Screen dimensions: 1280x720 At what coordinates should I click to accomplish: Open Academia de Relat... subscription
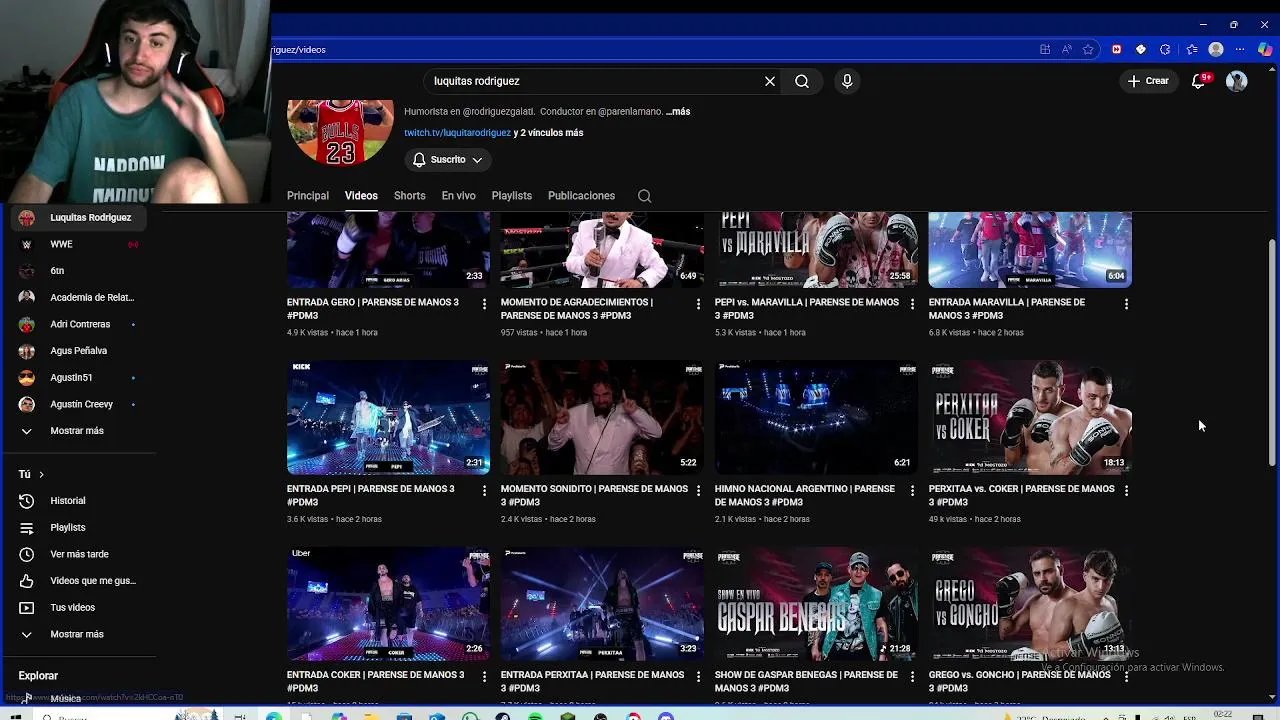pos(78,298)
